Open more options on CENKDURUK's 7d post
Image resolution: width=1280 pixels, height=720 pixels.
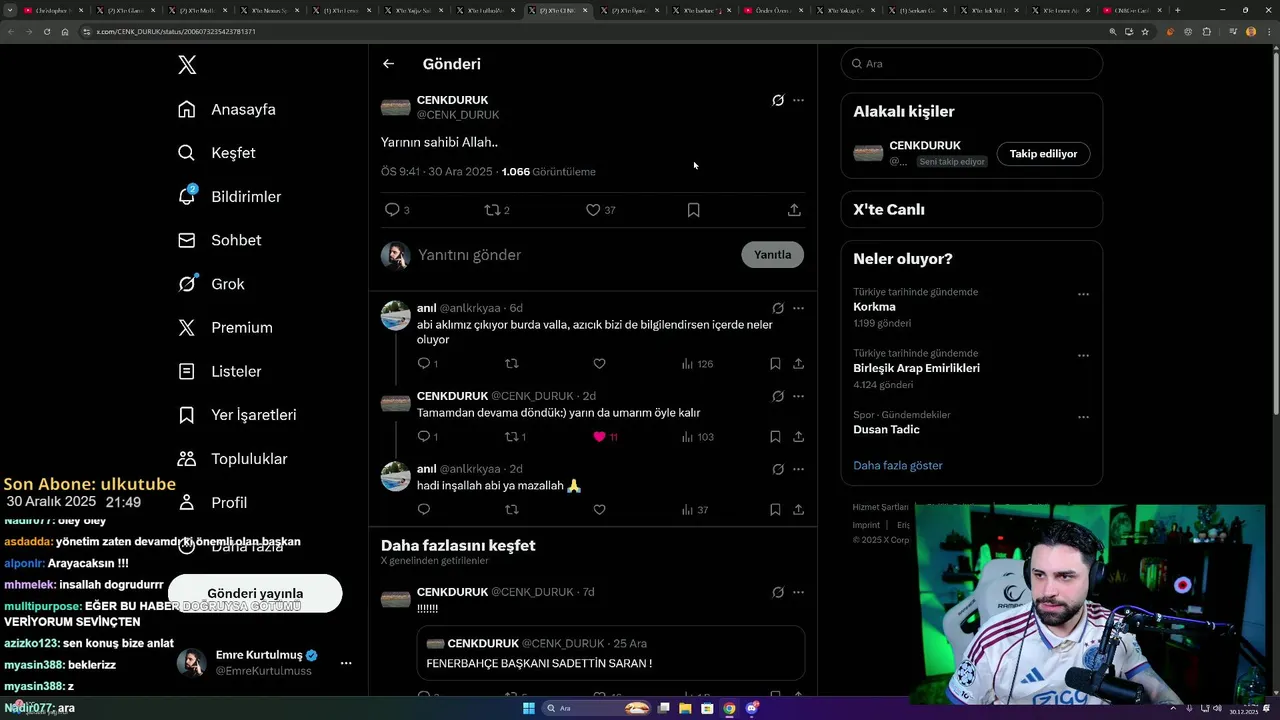point(798,592)
